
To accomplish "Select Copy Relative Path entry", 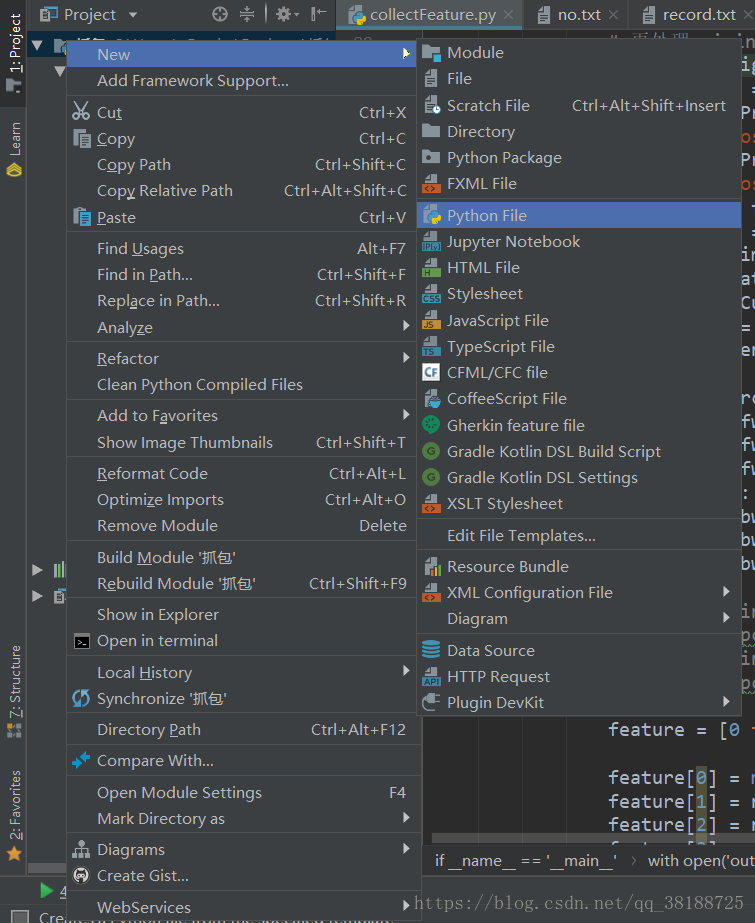I will point(241,191).
